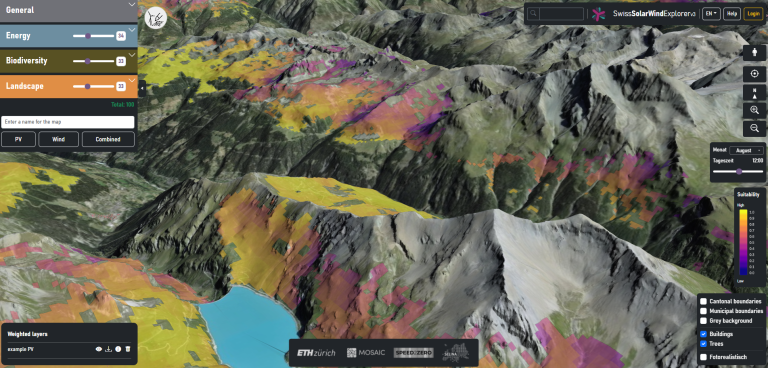Expand the Energy section chevron

point(131,30)
